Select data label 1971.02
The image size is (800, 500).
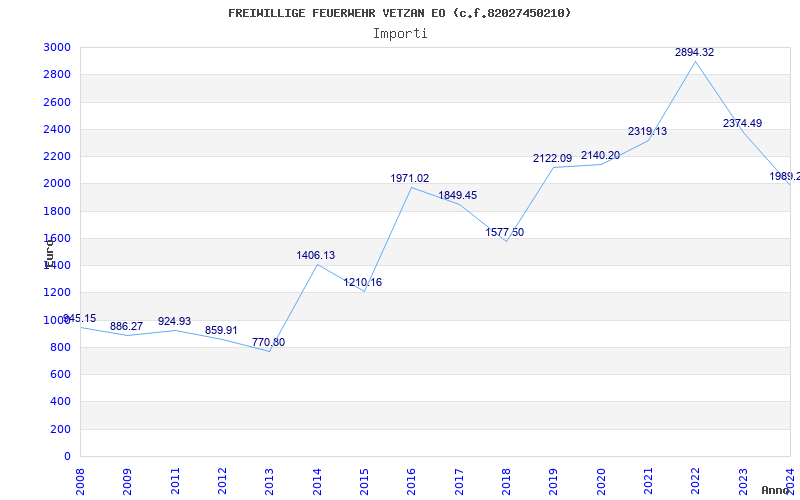[410, 178]
